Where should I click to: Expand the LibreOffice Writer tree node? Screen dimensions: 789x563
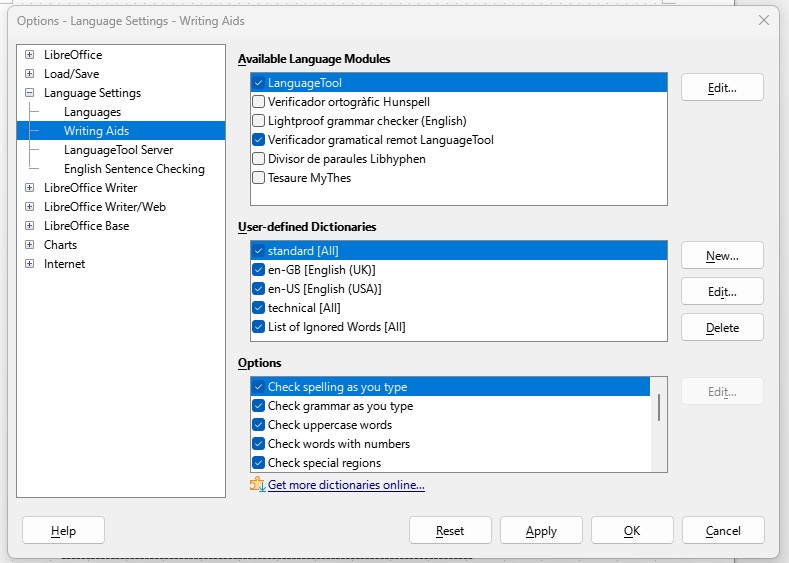click(30, 188)
